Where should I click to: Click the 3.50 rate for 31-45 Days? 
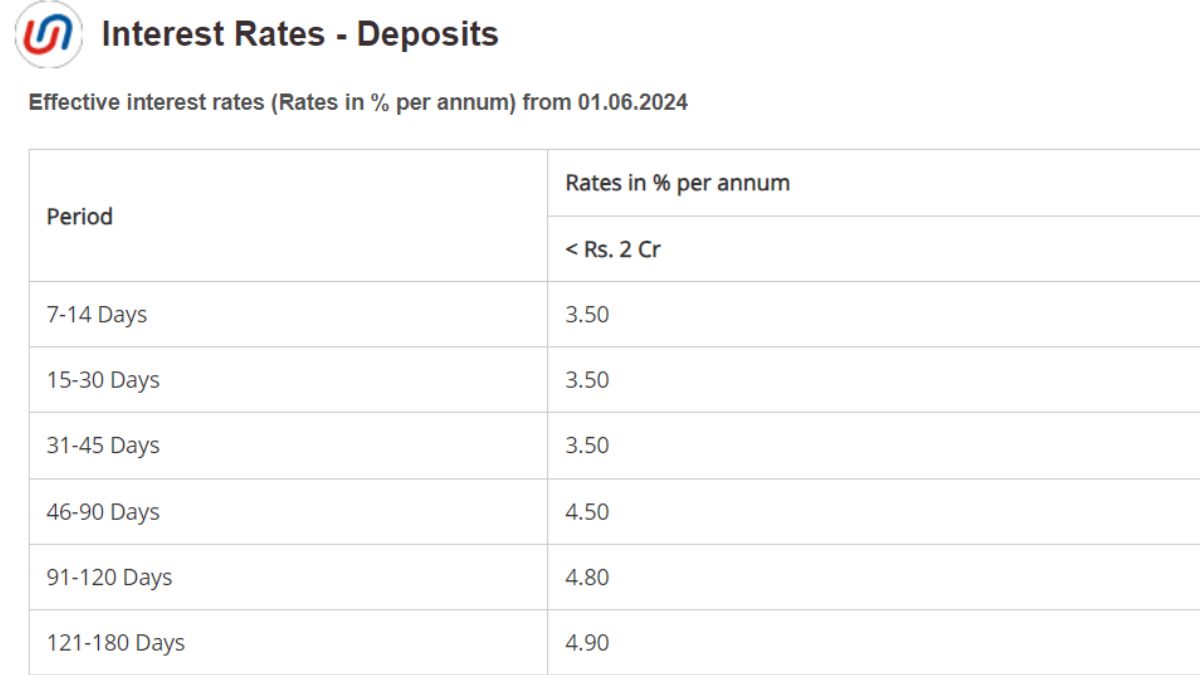(587, 445)
